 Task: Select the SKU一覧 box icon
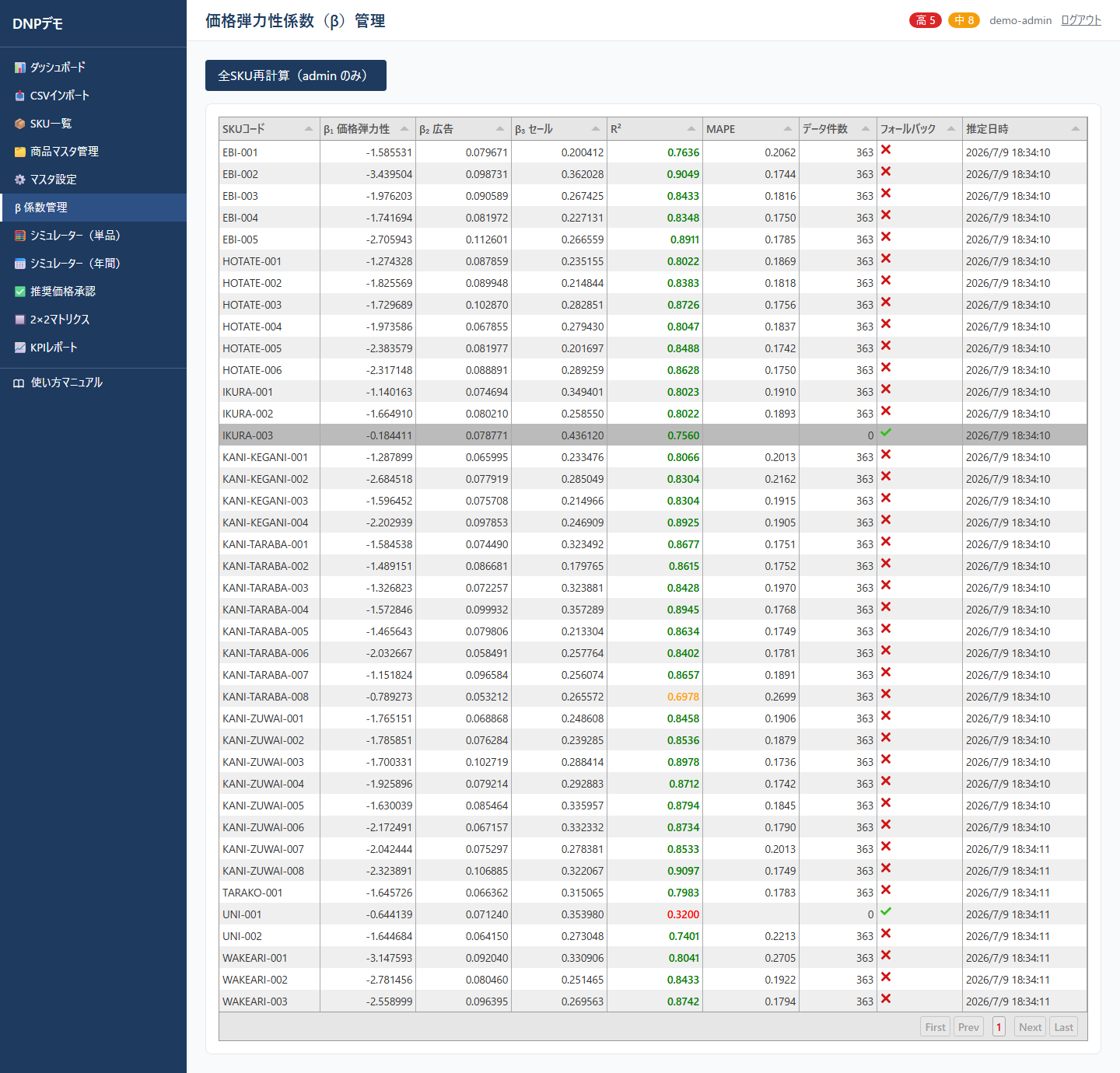[x=20, y=124]
